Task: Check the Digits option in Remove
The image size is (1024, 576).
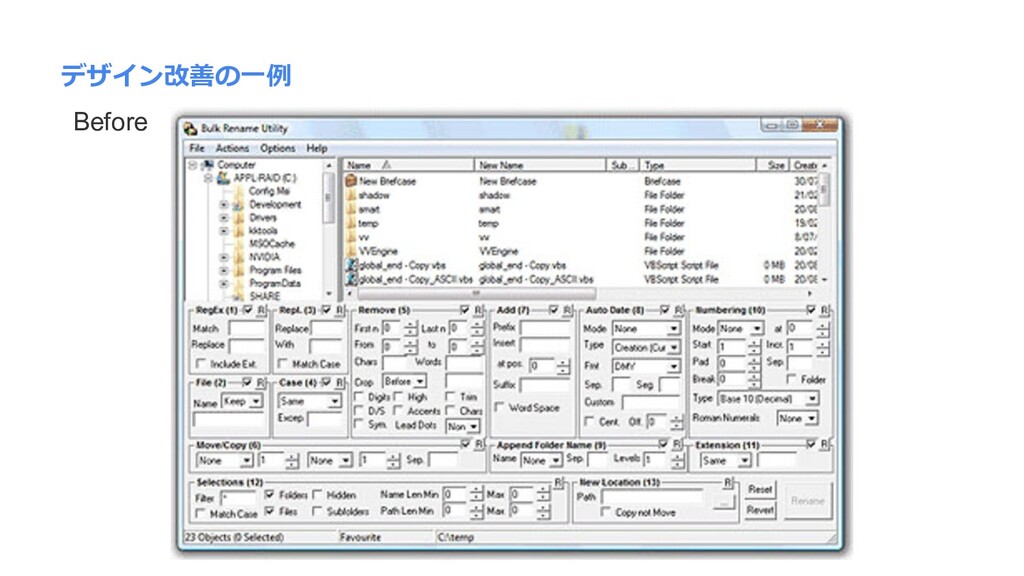Action: coord(359,396)
